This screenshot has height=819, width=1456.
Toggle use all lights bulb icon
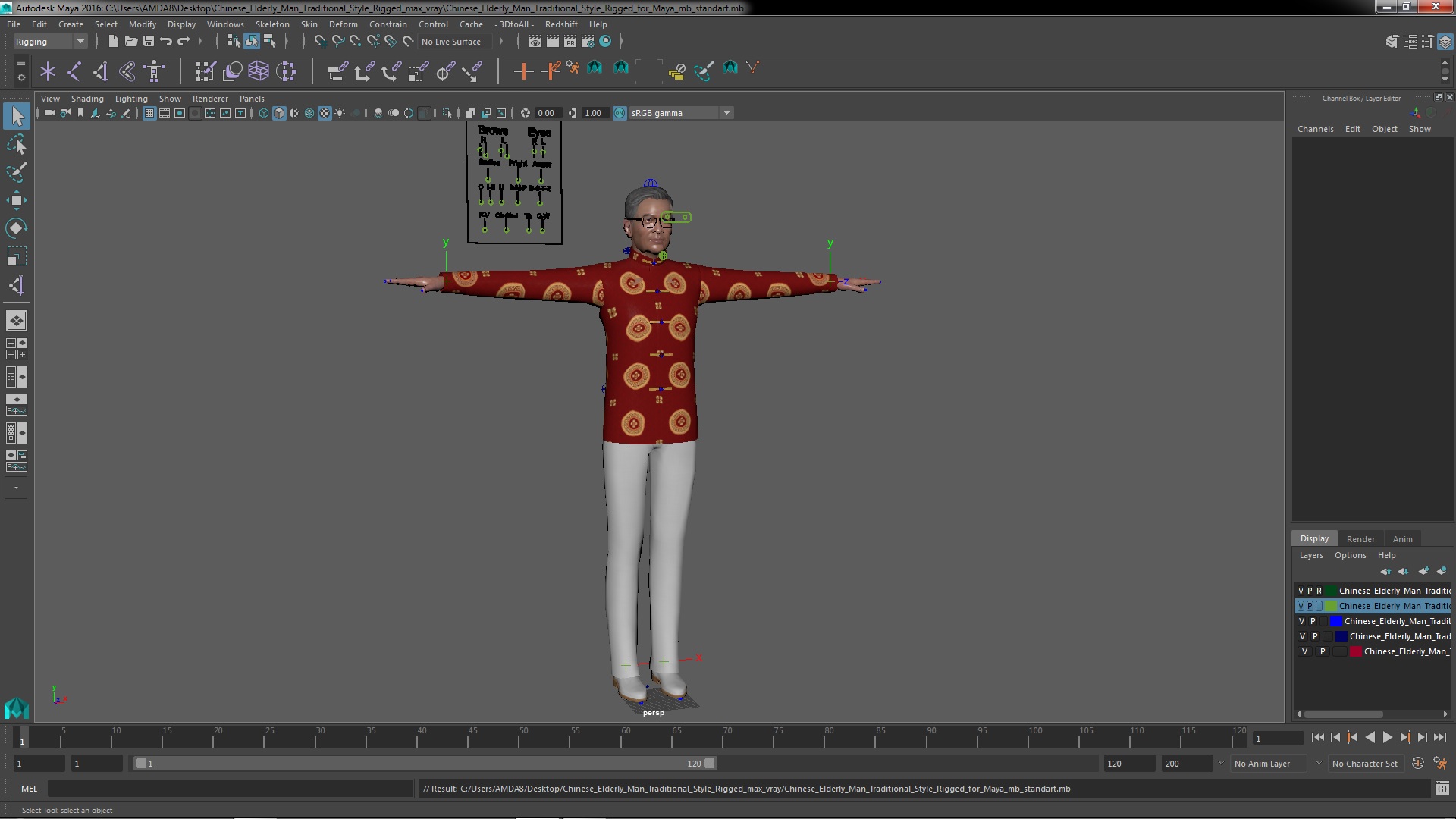pyautogui.click(x=340, y=113)
